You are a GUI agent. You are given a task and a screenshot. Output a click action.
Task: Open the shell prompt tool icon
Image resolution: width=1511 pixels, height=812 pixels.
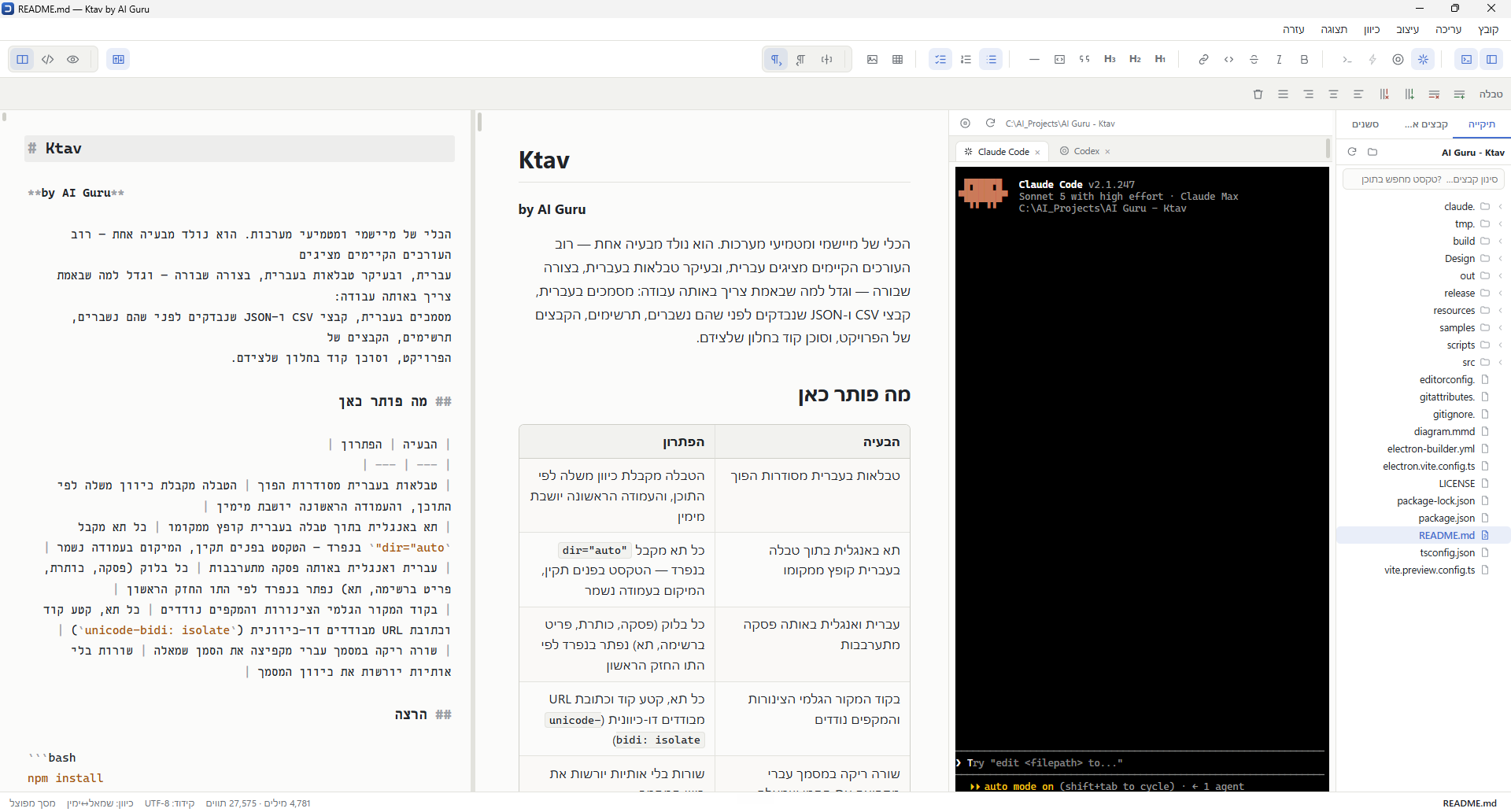click(x=1347, y=59)
